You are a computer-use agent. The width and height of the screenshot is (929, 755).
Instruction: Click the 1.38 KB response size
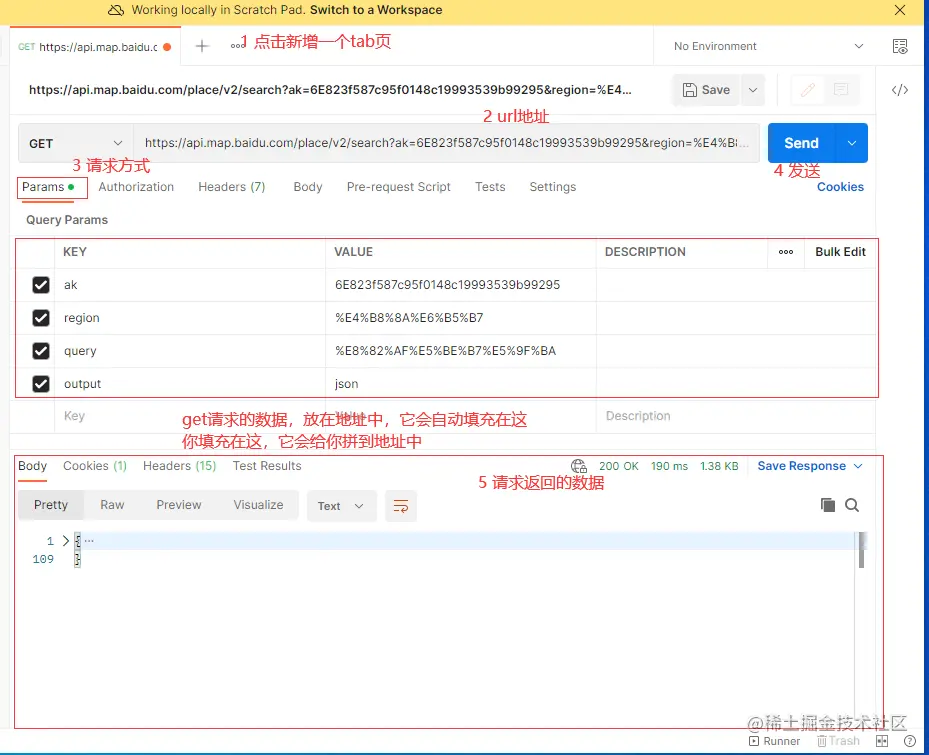coord(719,466)
